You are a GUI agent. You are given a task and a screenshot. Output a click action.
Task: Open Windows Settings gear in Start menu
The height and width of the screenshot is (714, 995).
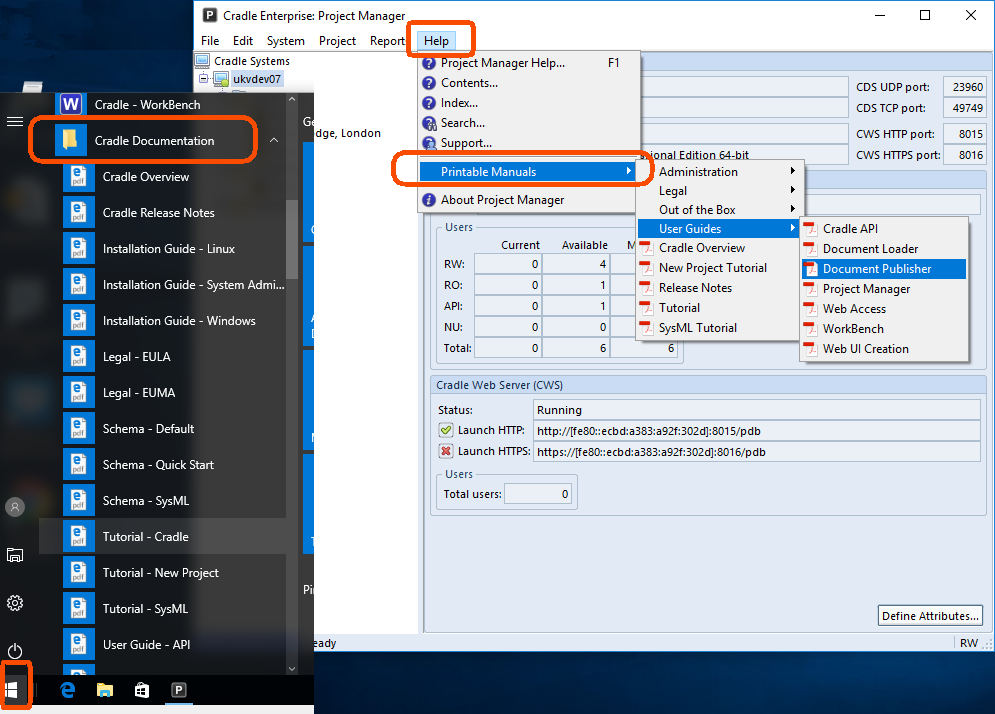(x=15, y=603)
